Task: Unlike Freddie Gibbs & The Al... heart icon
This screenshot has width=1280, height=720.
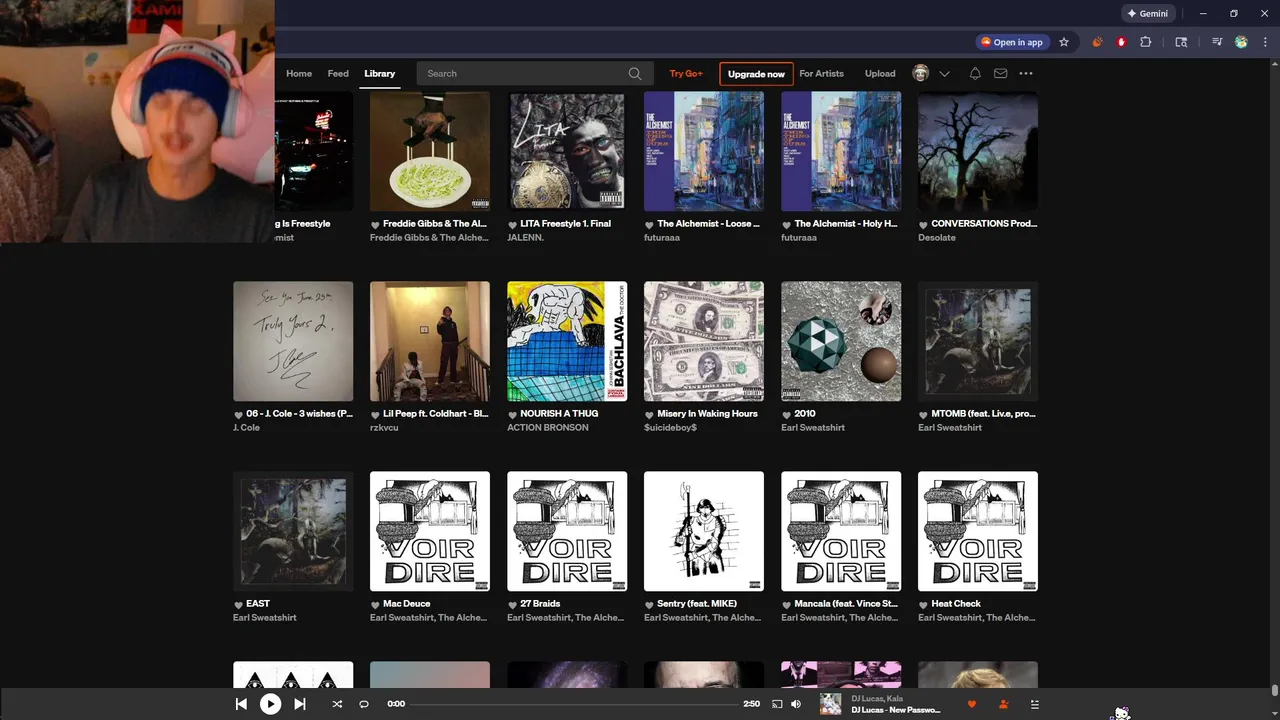Action: coord(375,225)
